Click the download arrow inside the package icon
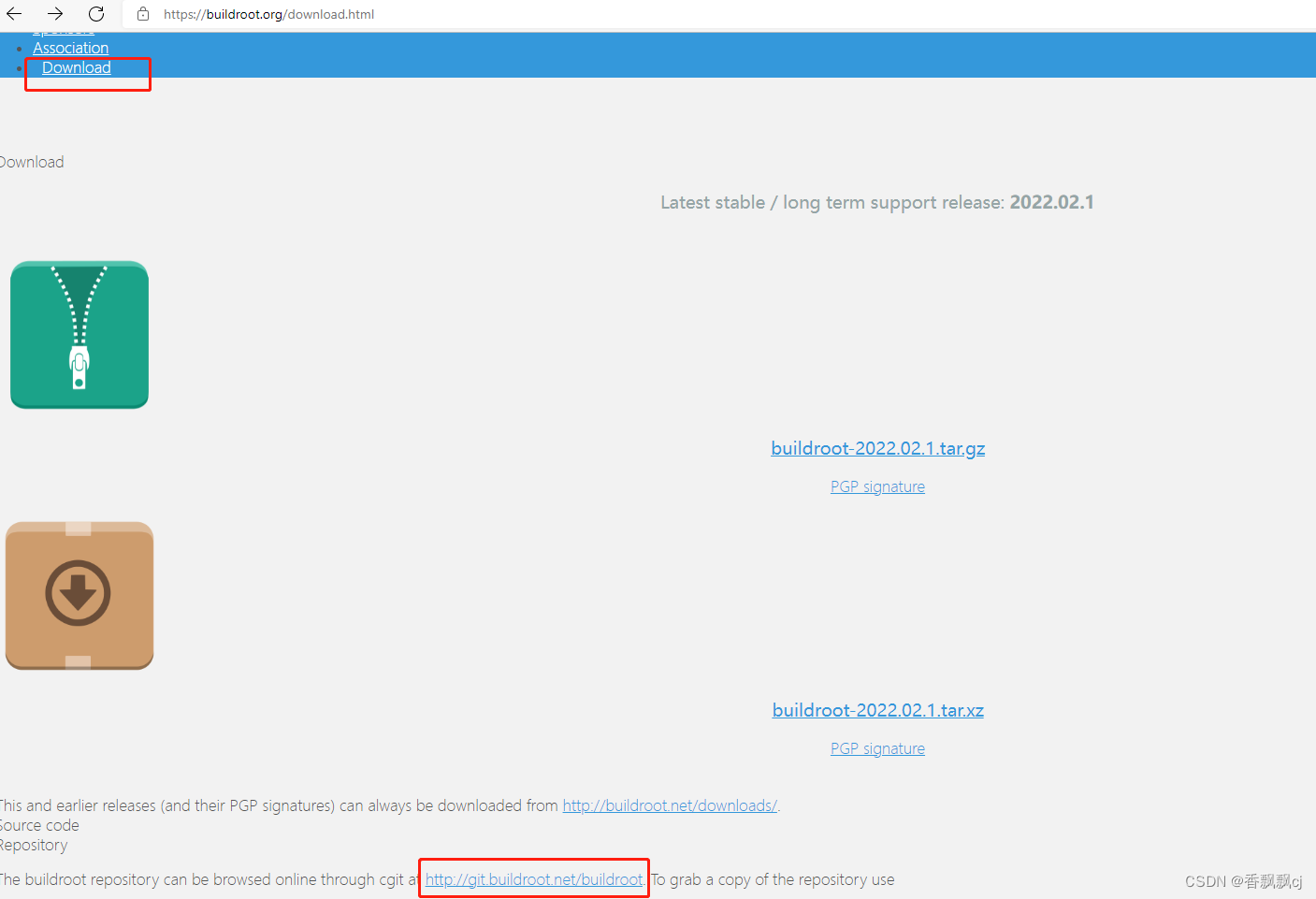 (x=79, y=593)
